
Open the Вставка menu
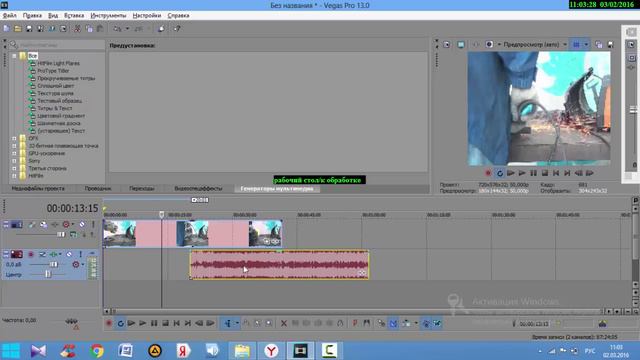(74, 16)
